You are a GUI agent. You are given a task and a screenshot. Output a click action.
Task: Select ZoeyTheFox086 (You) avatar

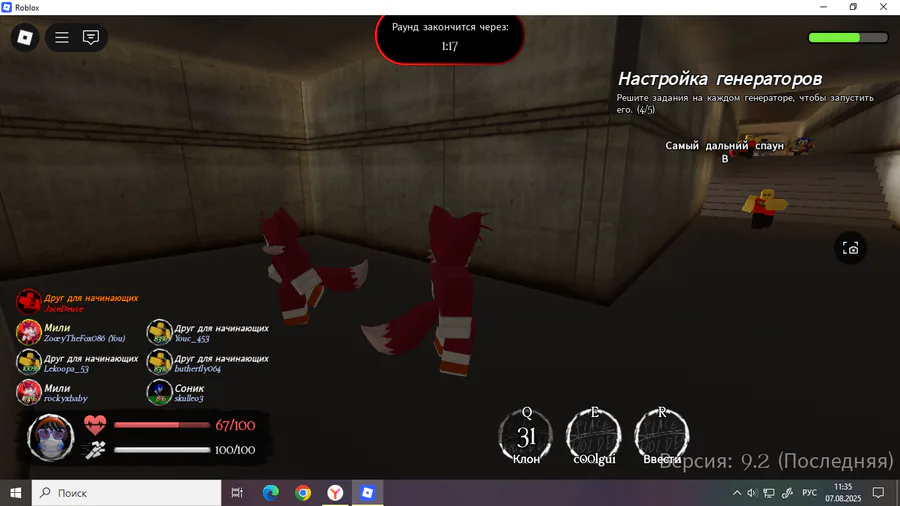[x=28, y=332]
